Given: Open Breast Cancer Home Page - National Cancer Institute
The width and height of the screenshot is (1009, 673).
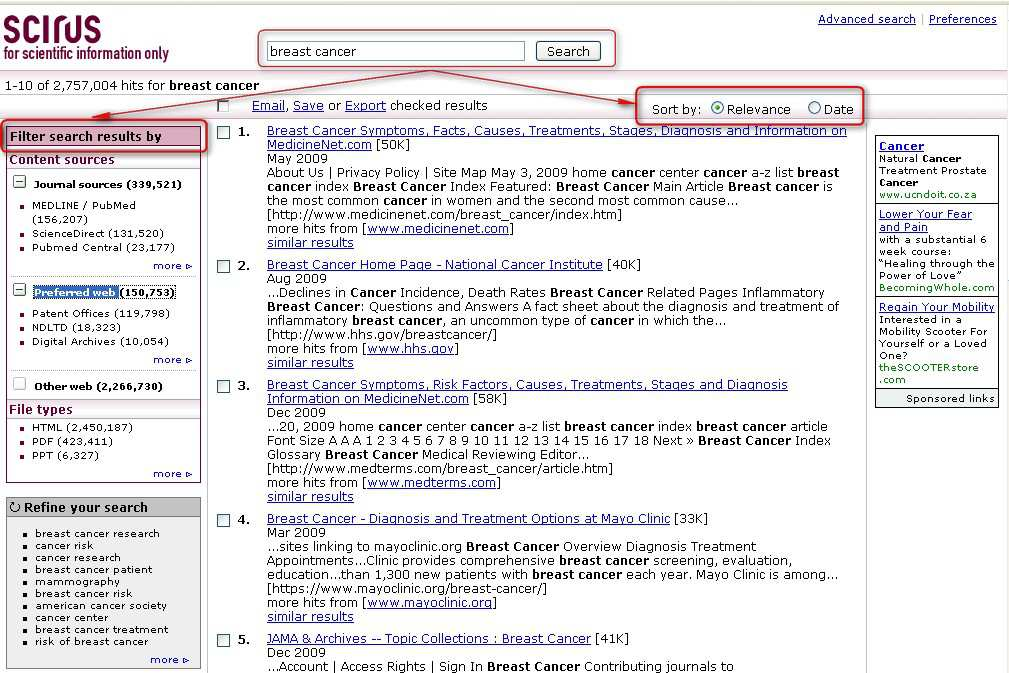Looking at the screenshot, I should point(435,264).
